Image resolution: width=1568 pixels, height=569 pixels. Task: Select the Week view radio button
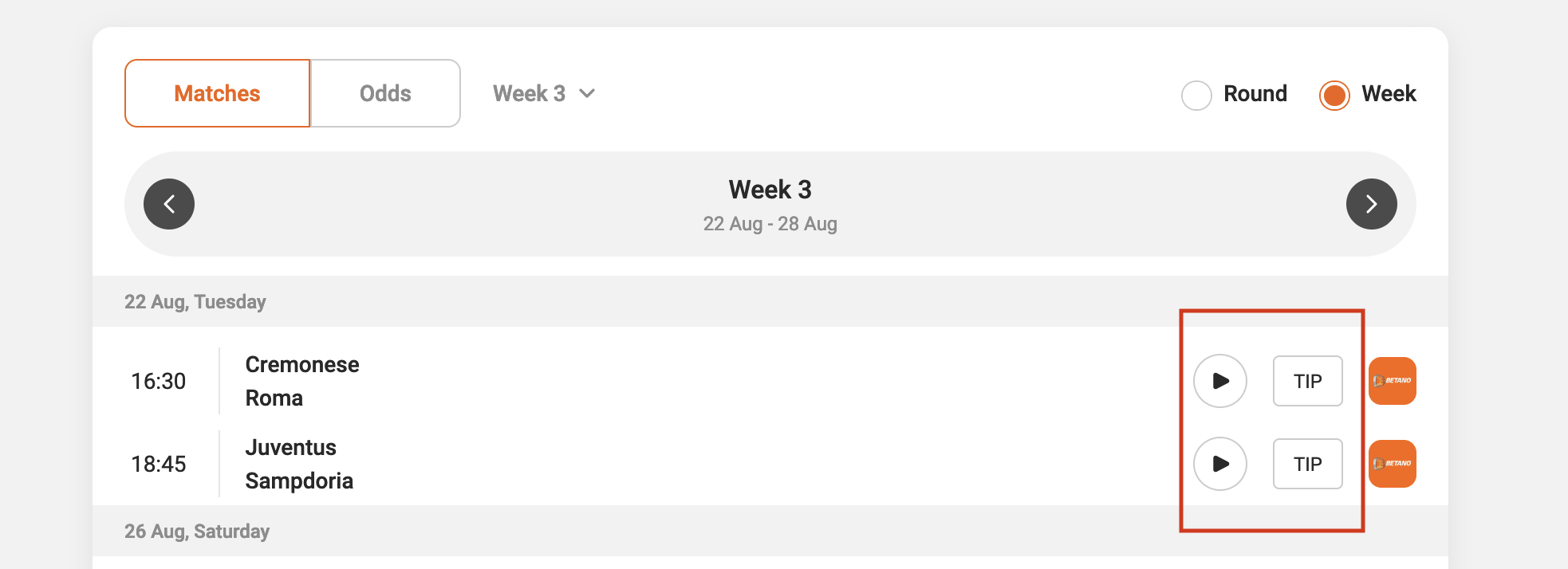point(1334,95)
